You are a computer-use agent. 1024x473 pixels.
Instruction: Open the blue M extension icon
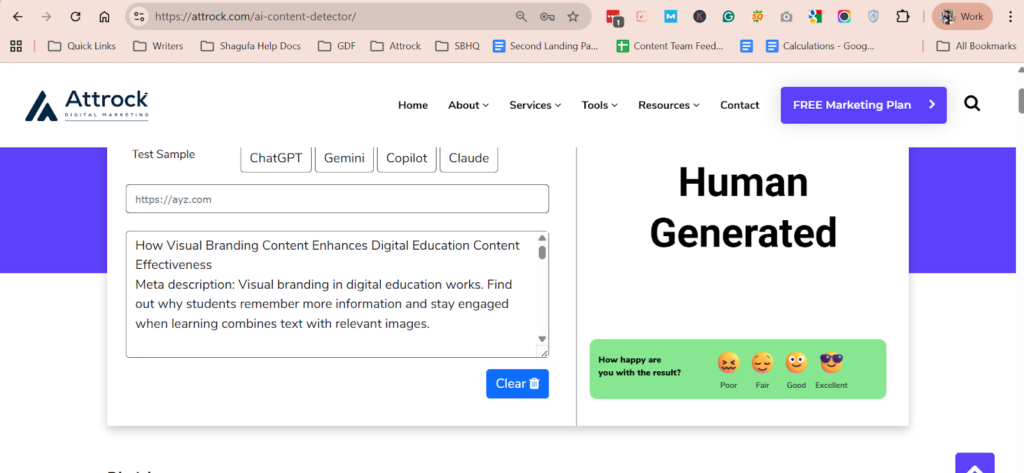pos(670,17)
